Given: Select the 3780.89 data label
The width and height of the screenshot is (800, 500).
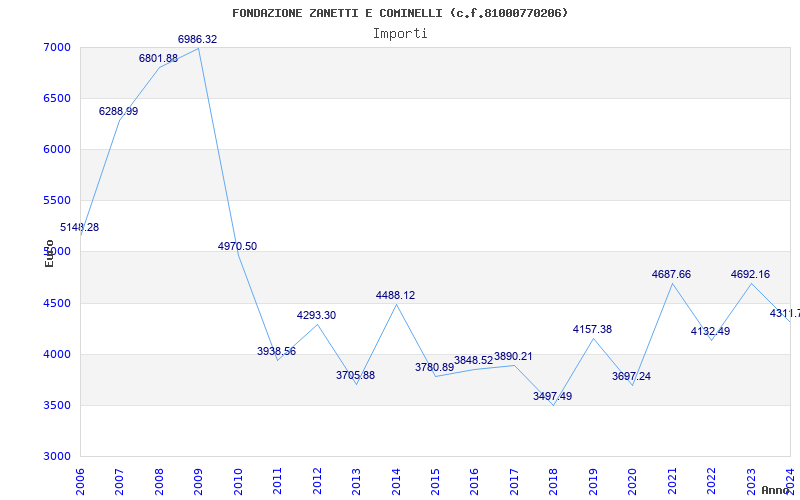Looking at the screenshot, I should (x=434, y=367).
